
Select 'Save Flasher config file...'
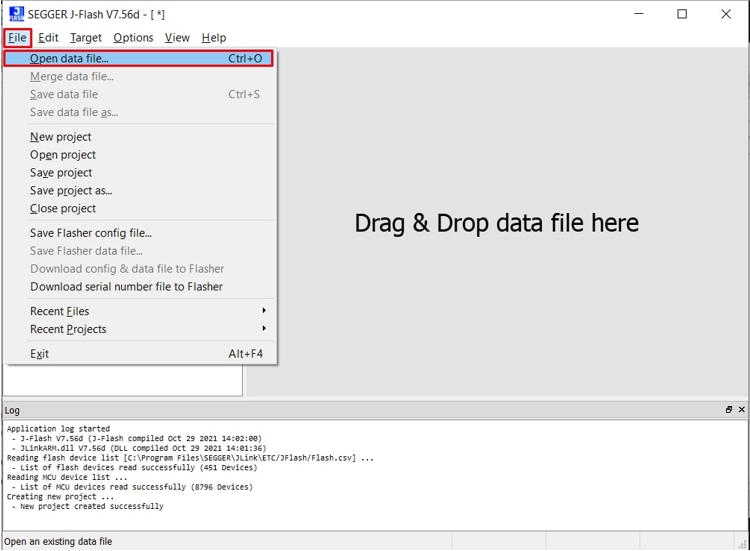pos(91,233)
